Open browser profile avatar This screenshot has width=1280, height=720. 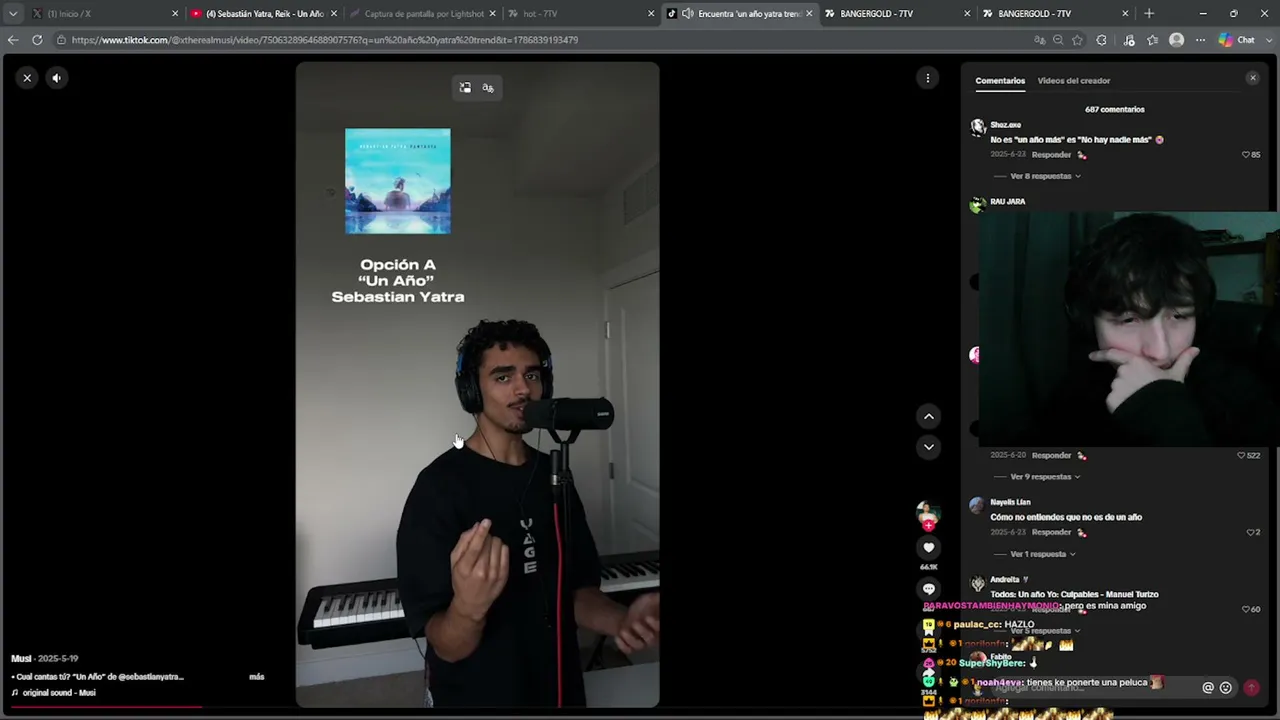1176,40
